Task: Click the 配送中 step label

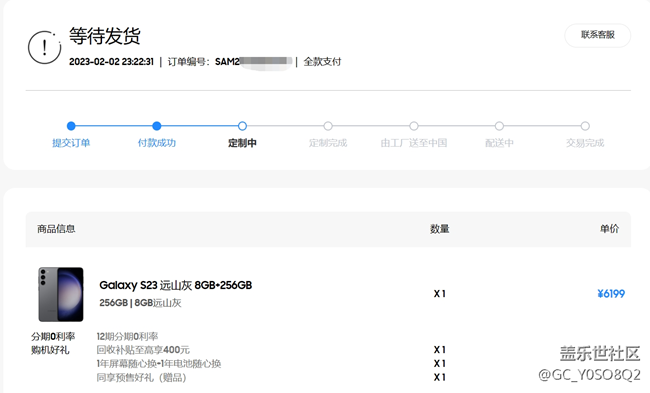Action: [x=500, y=143]
